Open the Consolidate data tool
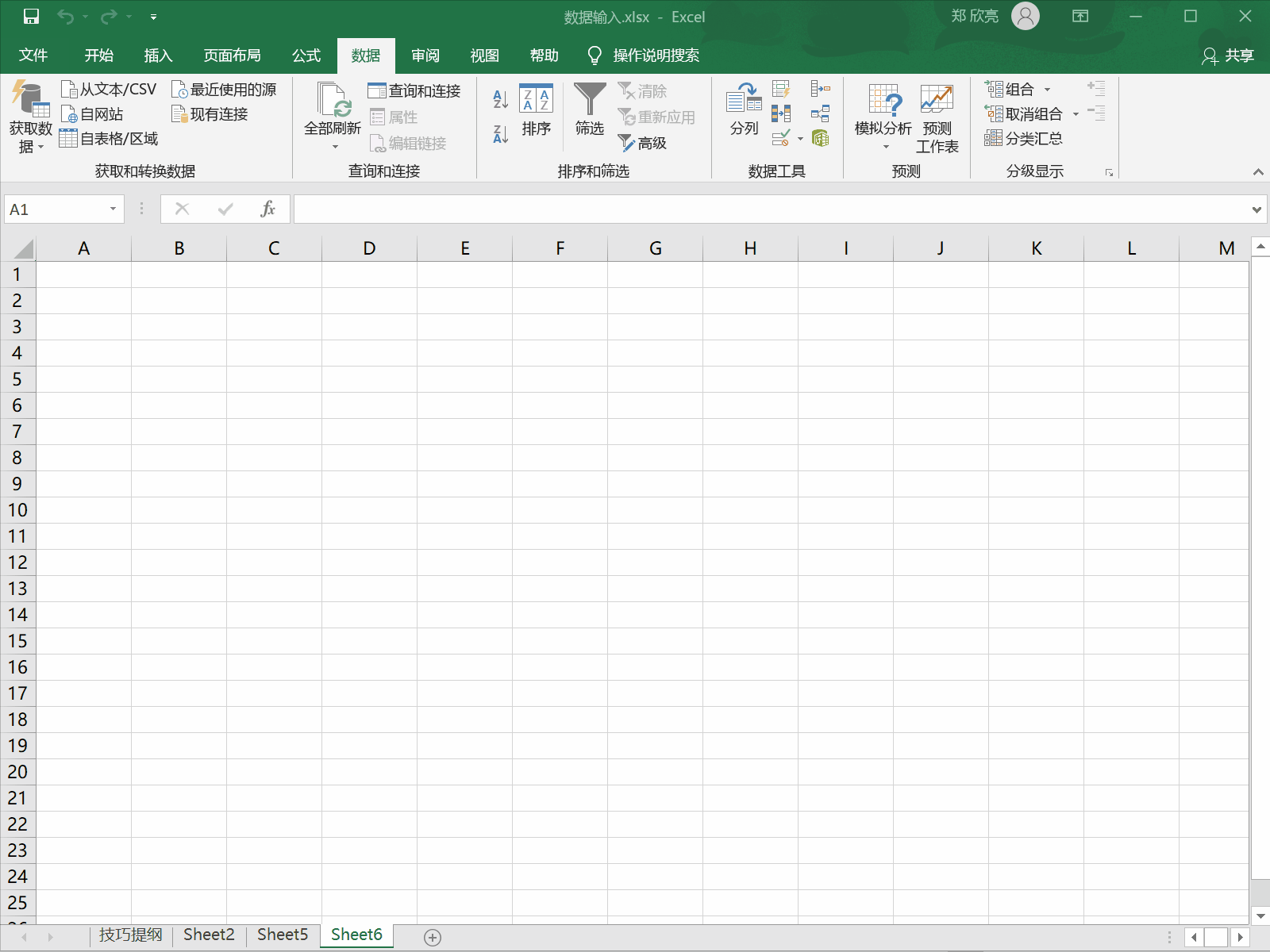 tap(820, 89)
